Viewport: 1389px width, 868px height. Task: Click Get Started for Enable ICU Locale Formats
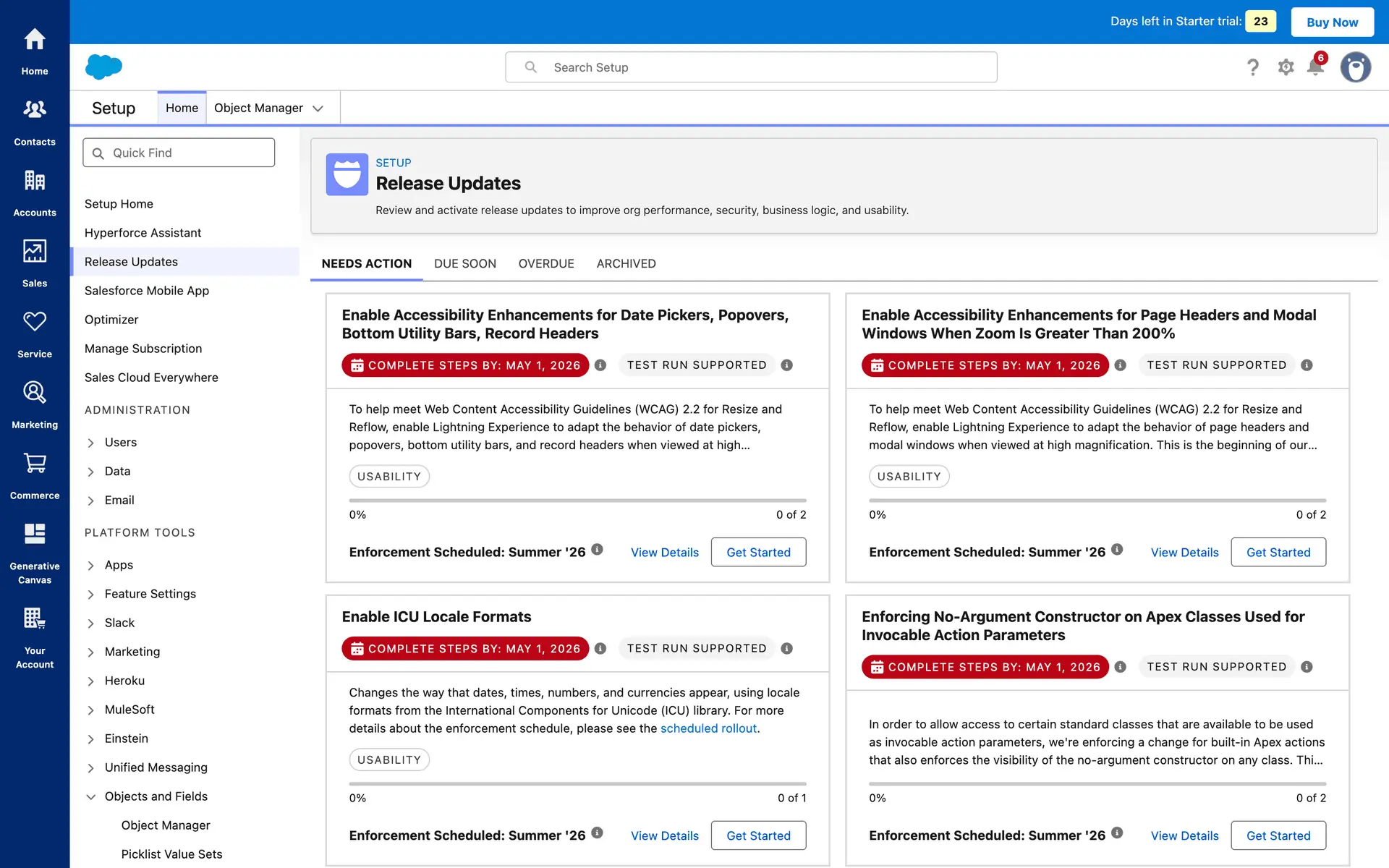pos(758,835)
